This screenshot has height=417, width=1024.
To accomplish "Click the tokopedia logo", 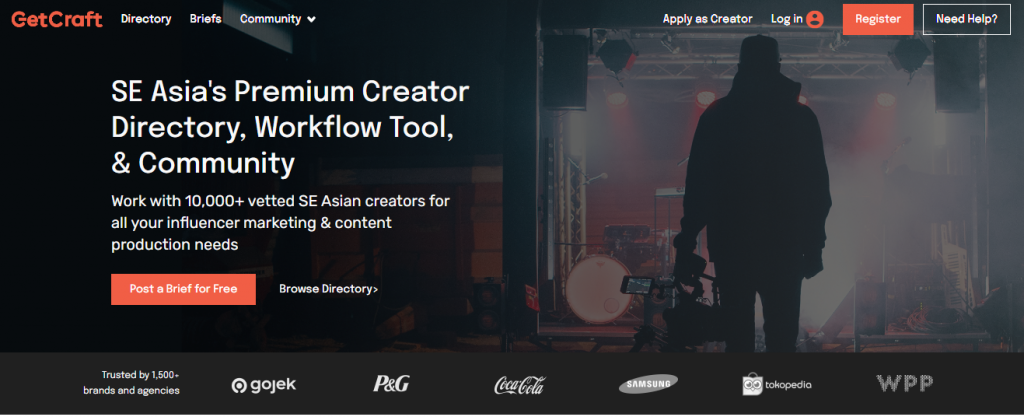I will [776, 384].
